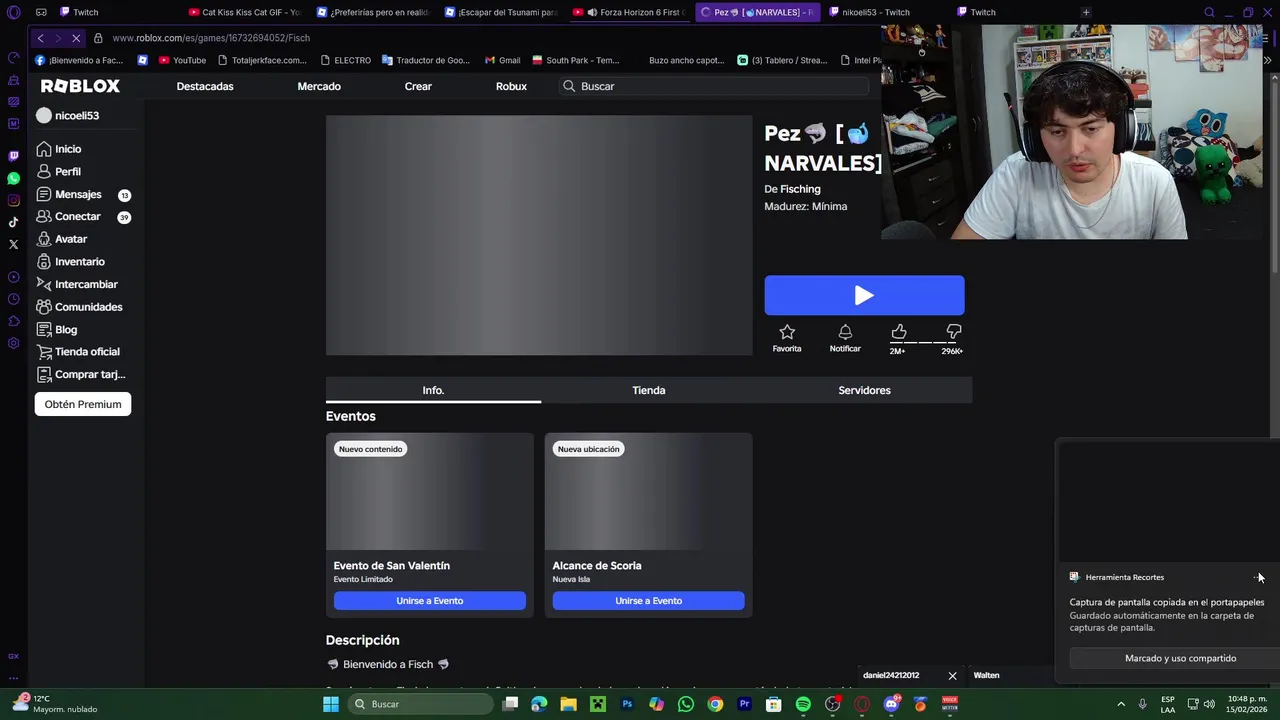
Task: Click Marcado y uso compartido button
Action: [x=1180, y=658]
